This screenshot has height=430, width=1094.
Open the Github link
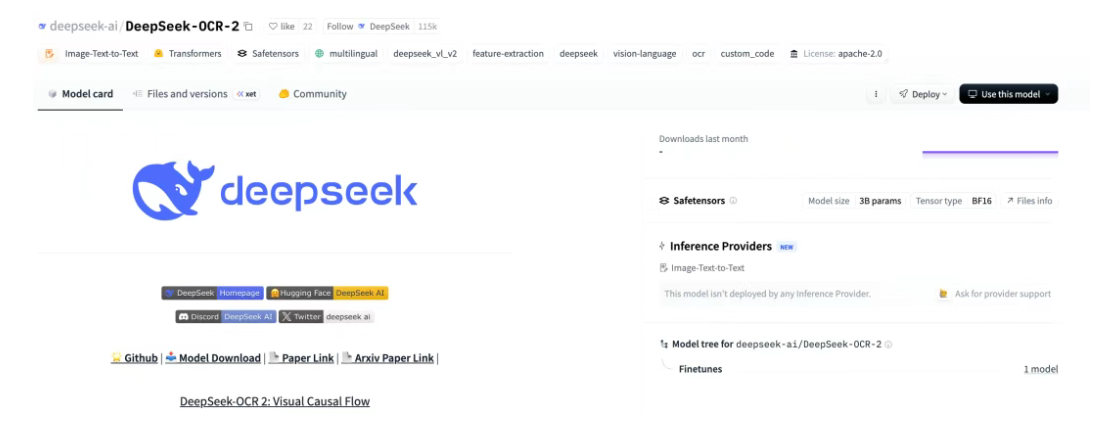pos(135,358)
